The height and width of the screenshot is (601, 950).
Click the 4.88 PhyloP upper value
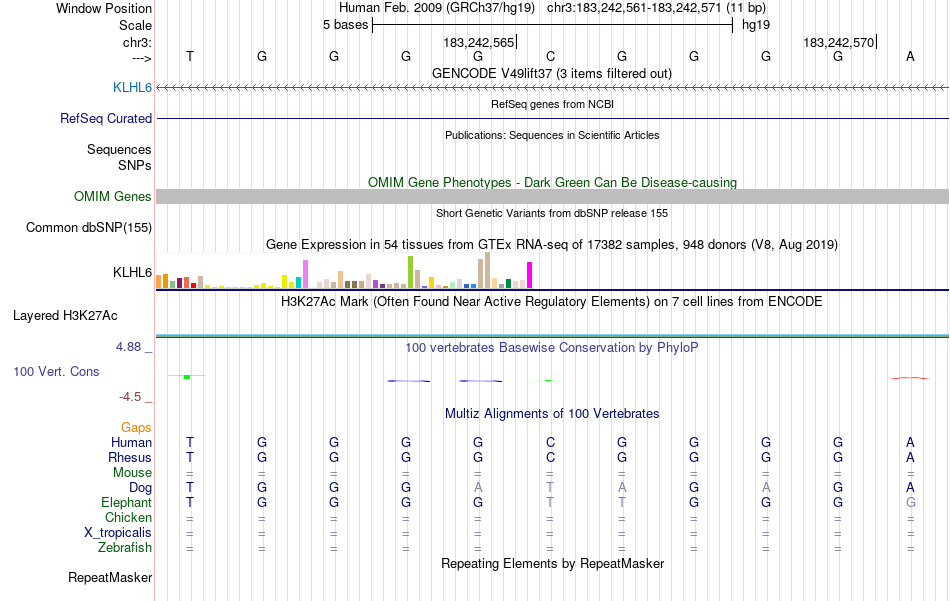[128, 347]
